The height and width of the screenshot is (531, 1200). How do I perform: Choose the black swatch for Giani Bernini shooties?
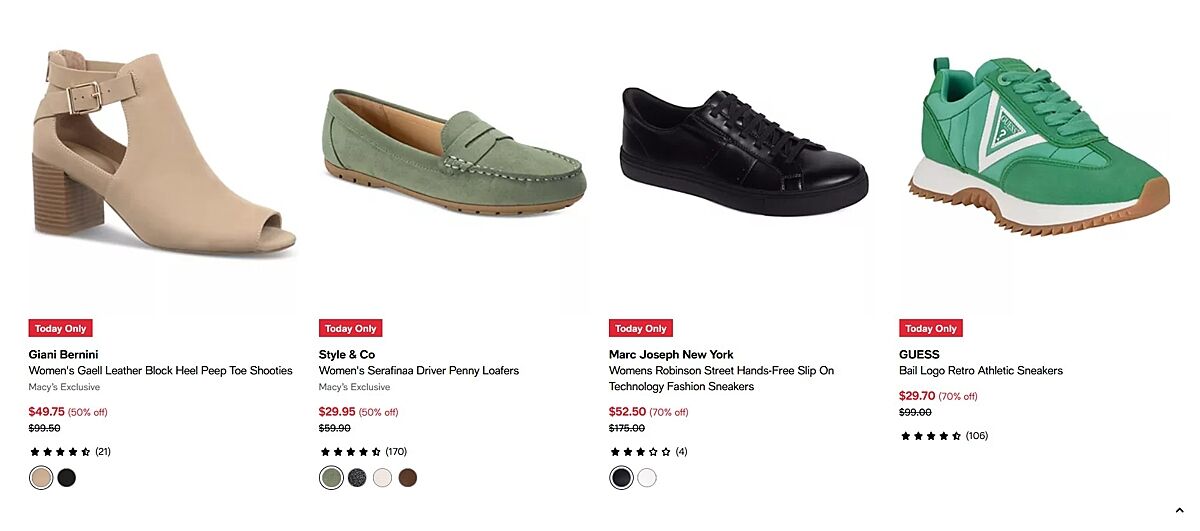pos(67,478)
